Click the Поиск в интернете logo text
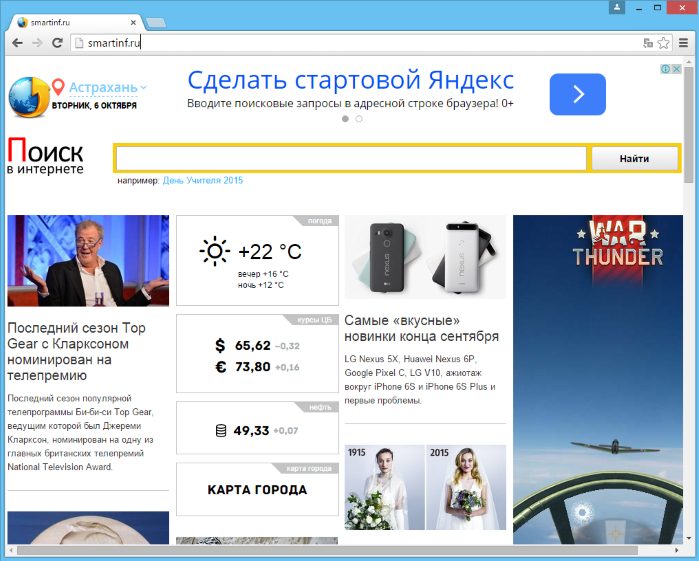Viewport: 699px width, 561px height. pos(45,156)
